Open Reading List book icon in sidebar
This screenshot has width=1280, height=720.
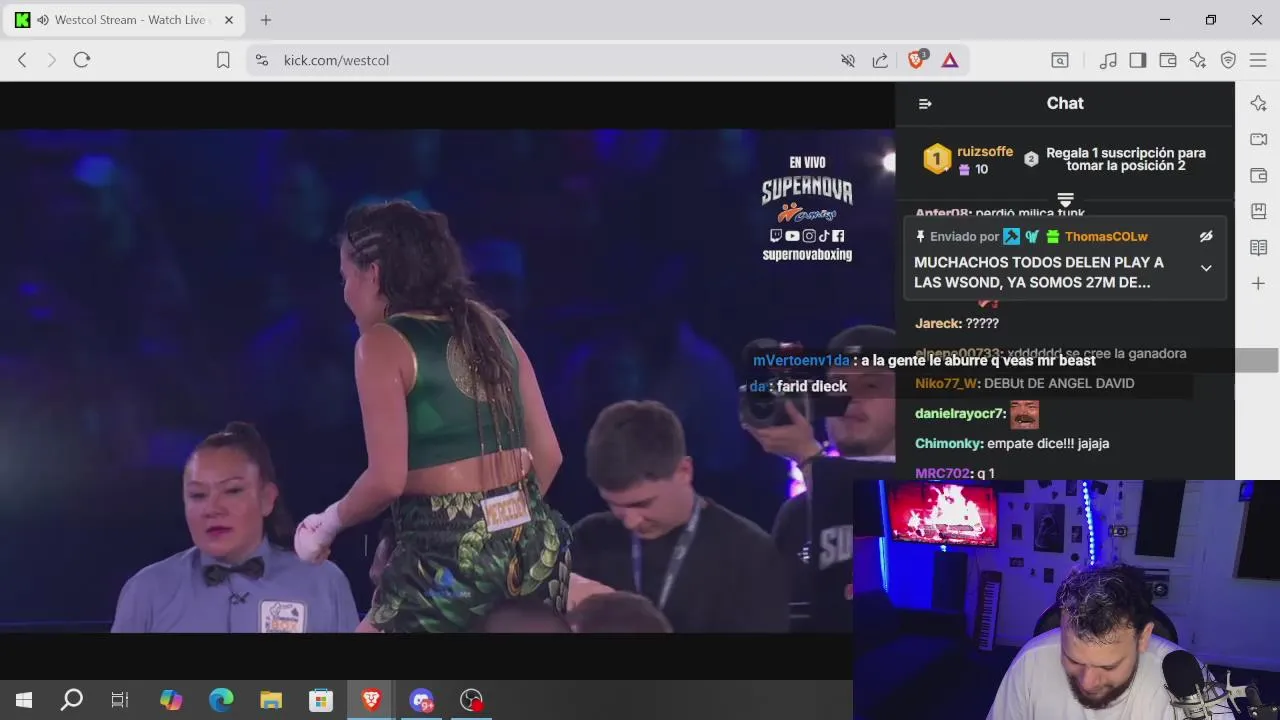point(1258,247)
